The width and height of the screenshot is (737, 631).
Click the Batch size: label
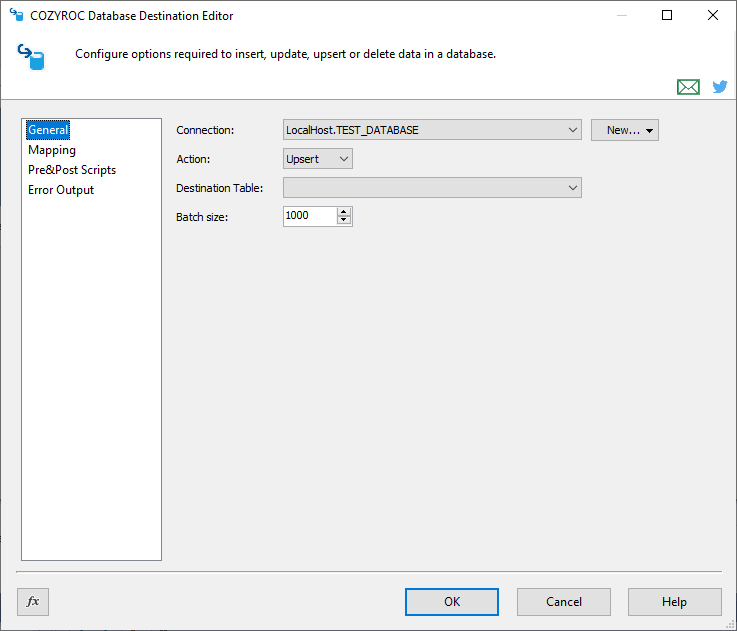pos(202,217)
